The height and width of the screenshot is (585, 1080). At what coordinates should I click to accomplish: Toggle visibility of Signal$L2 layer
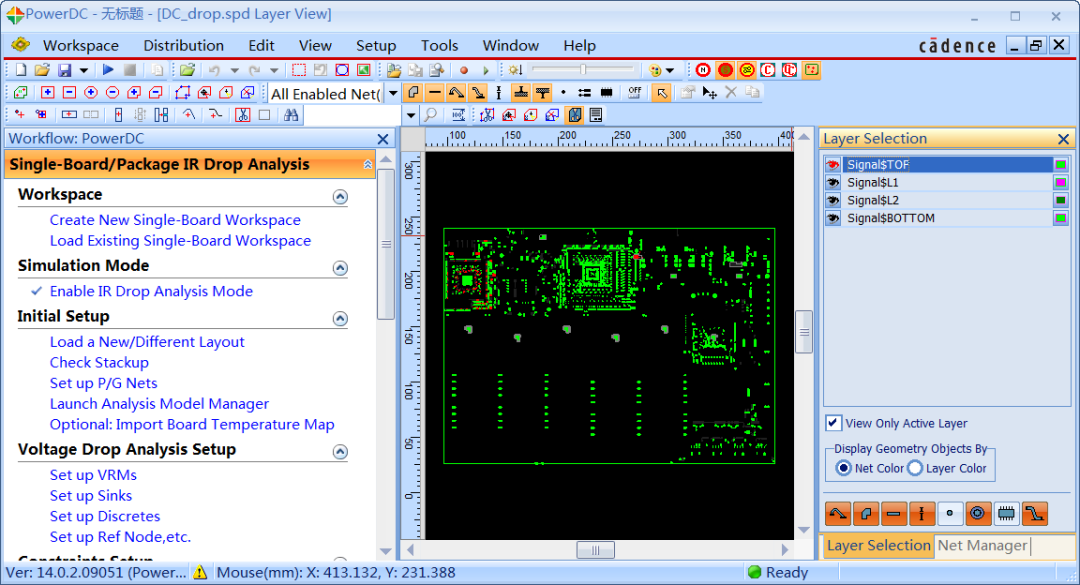pos(833,201)
